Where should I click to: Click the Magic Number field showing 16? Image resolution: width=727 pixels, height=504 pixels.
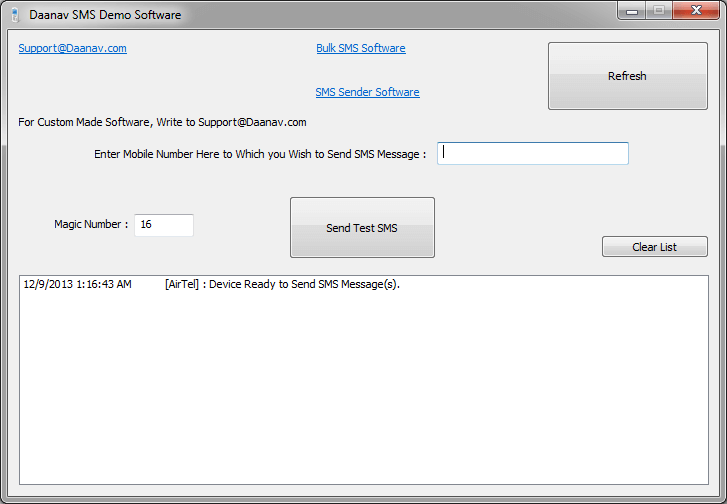pos(164,225)
